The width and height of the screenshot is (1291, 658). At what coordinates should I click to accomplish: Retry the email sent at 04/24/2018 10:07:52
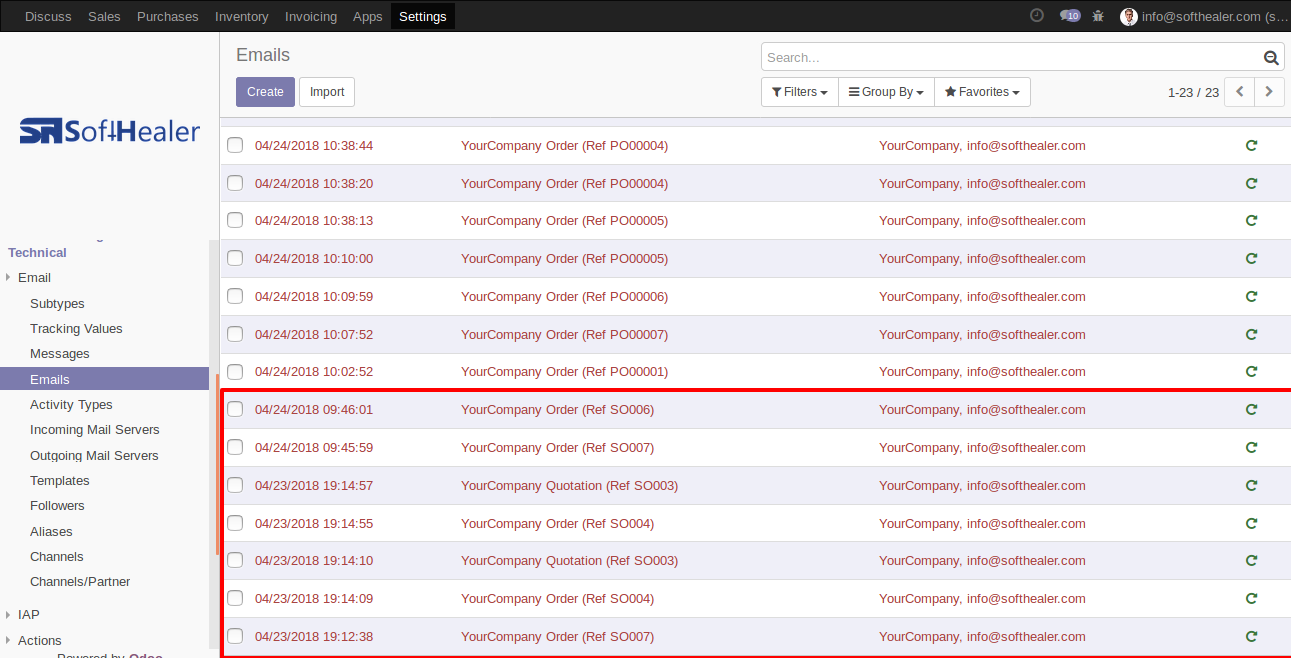[x=1251, y=335]
